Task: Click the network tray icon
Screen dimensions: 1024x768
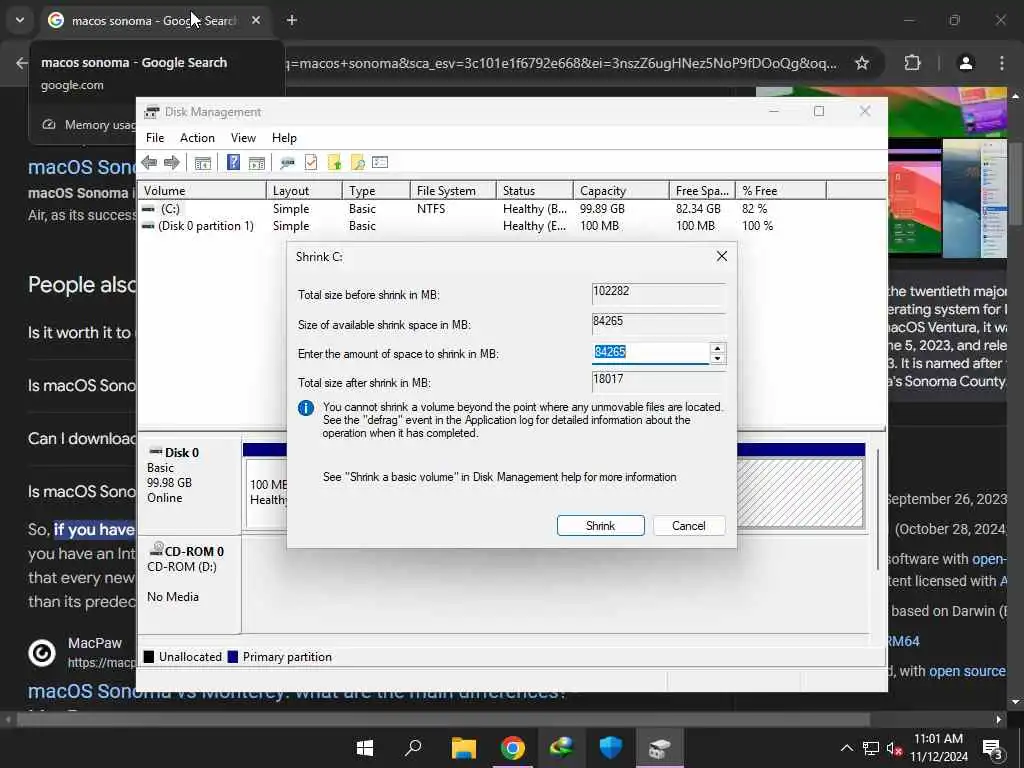Action: [x=871, y=748]
